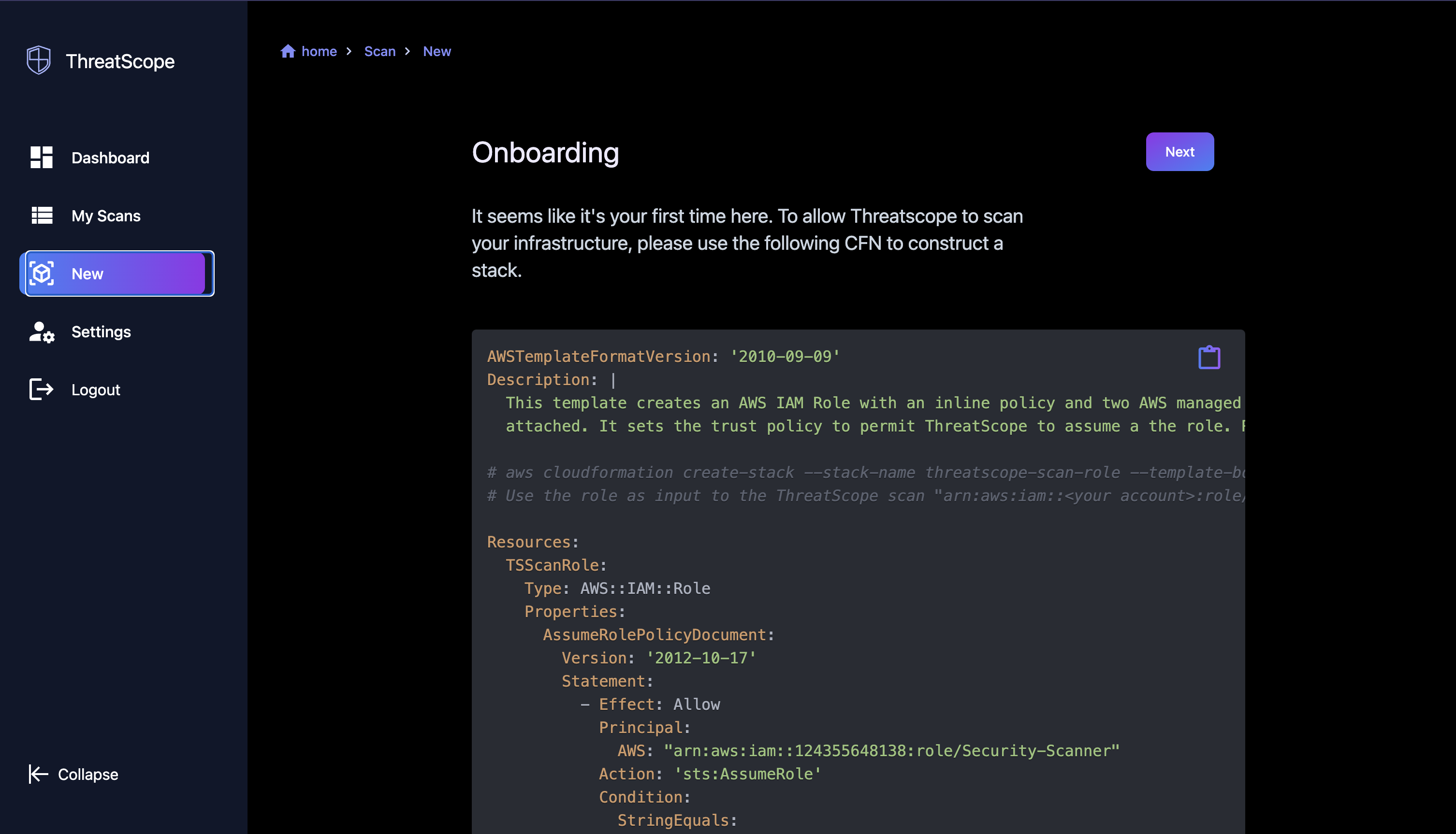Click the Collapse sidebar arrow icon
The width and height of the screenshot is (1456, 834).
click(x=38, y=775)
